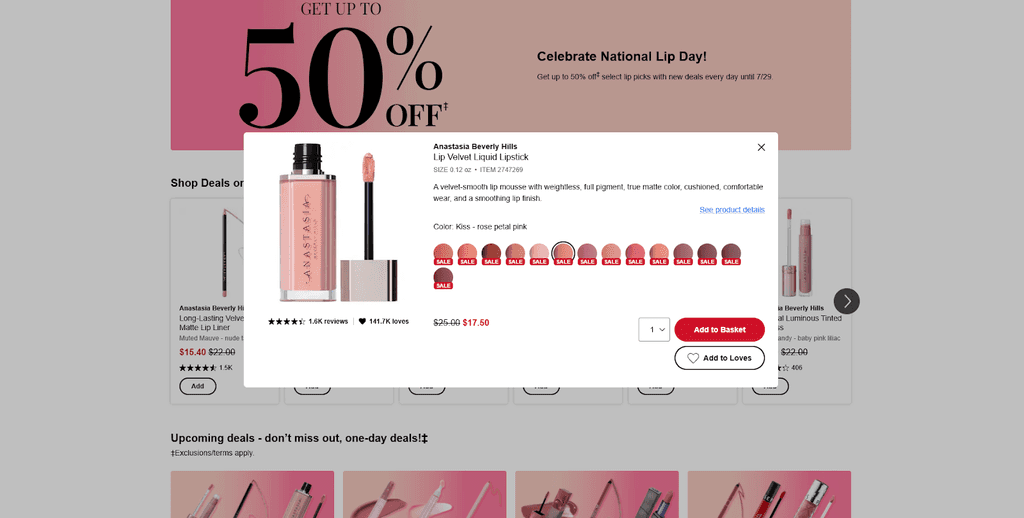Image resolution: width=1024 pixels, height=518 pixels.
Task: Click the next arrow on the deals carousel
Action: click(x=846, y=301)
